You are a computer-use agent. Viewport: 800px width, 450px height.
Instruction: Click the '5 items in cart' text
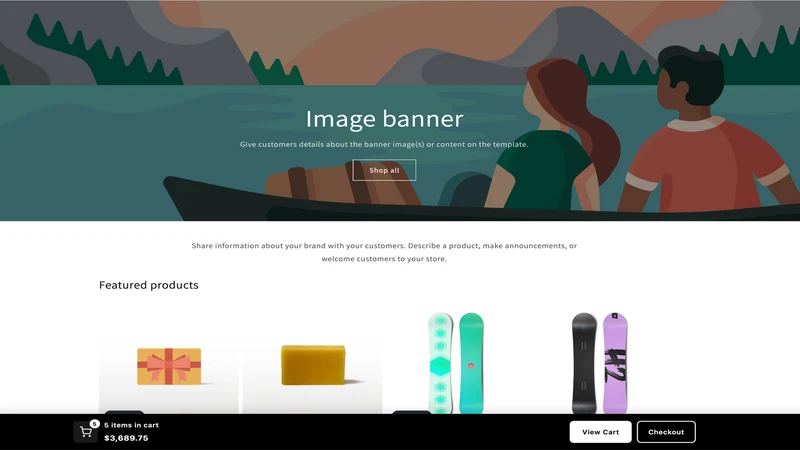pos(131,425)
